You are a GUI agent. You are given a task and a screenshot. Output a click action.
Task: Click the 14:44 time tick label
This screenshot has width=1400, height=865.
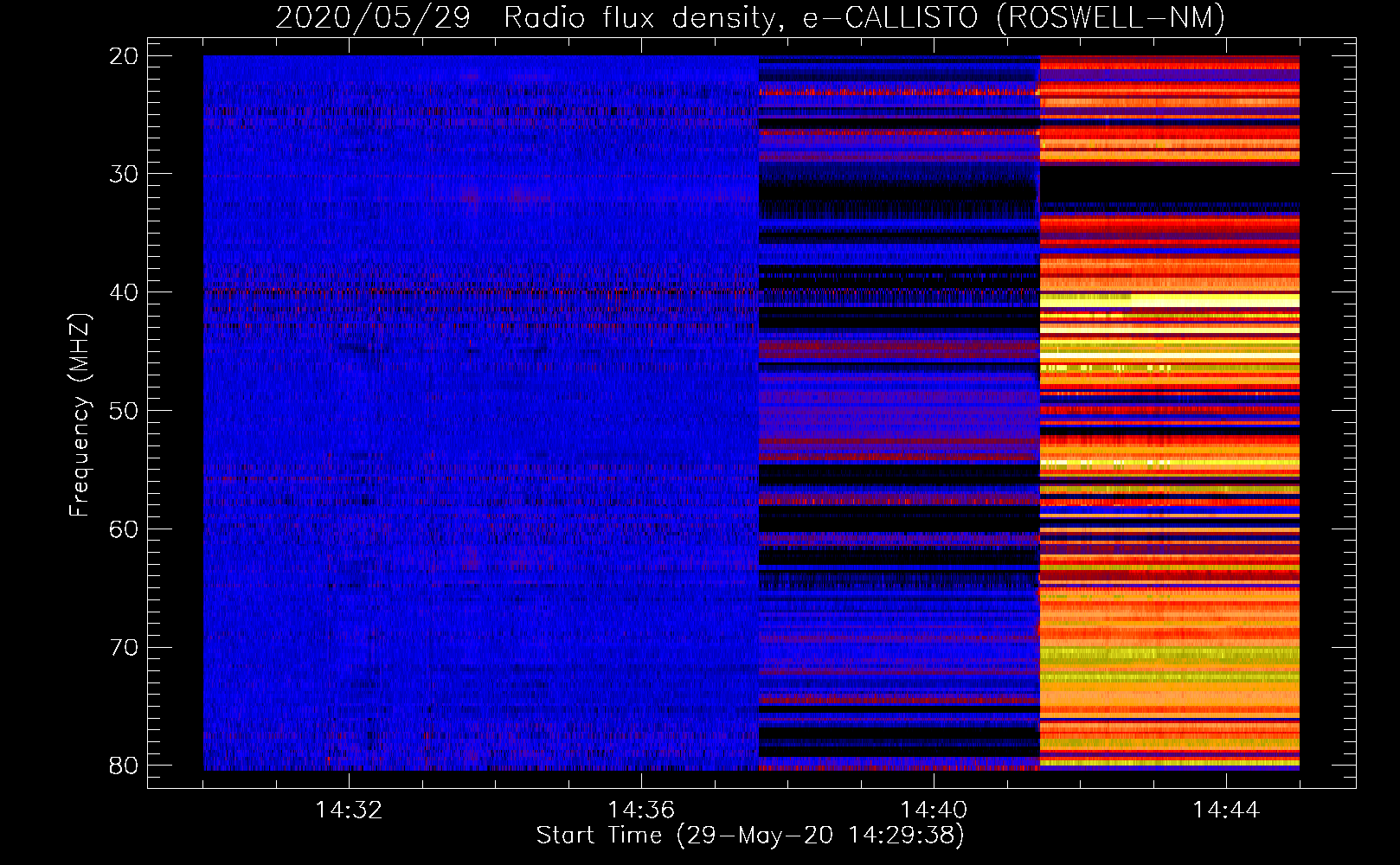coord(1226,811)
